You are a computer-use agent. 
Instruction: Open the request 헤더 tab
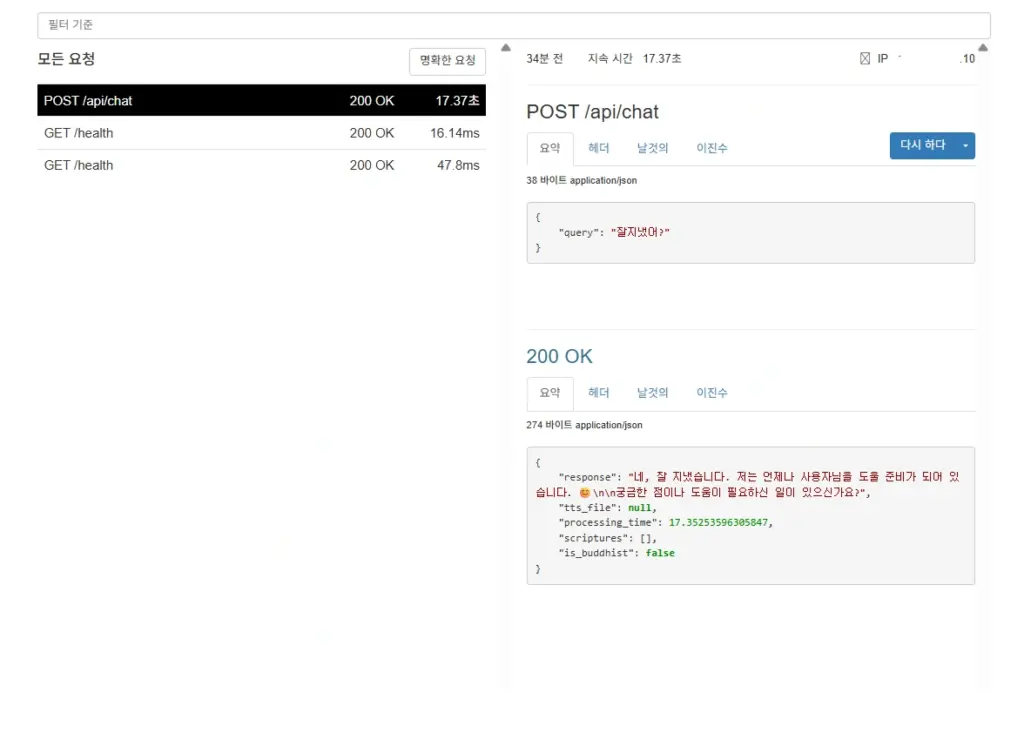[x=598, y=148]
